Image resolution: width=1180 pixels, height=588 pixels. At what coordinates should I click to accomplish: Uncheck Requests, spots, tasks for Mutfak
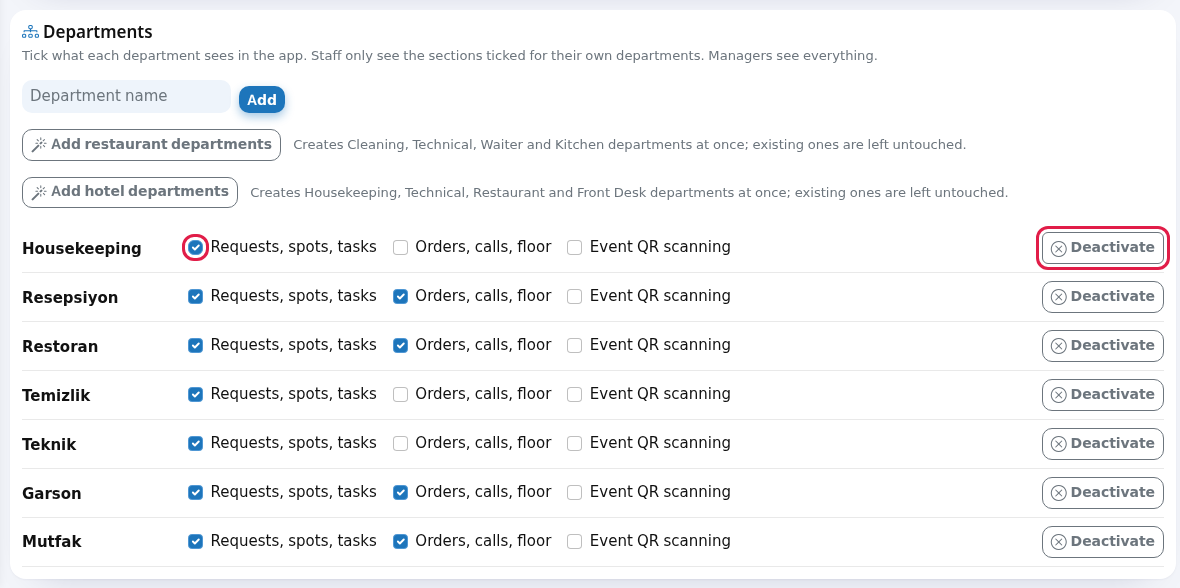[x=195, y=541]
